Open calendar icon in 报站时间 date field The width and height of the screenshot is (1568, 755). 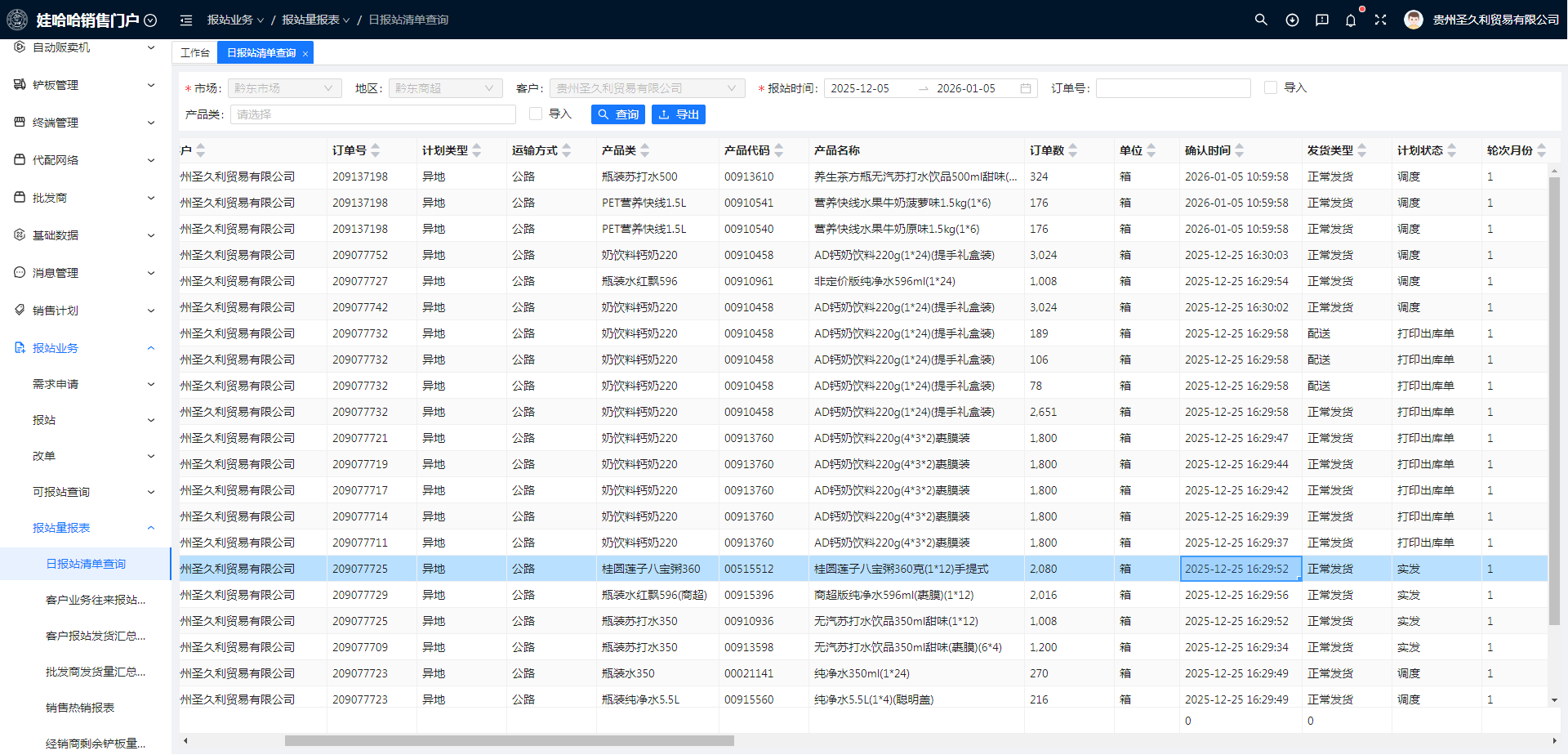(x=1026, y=88)
